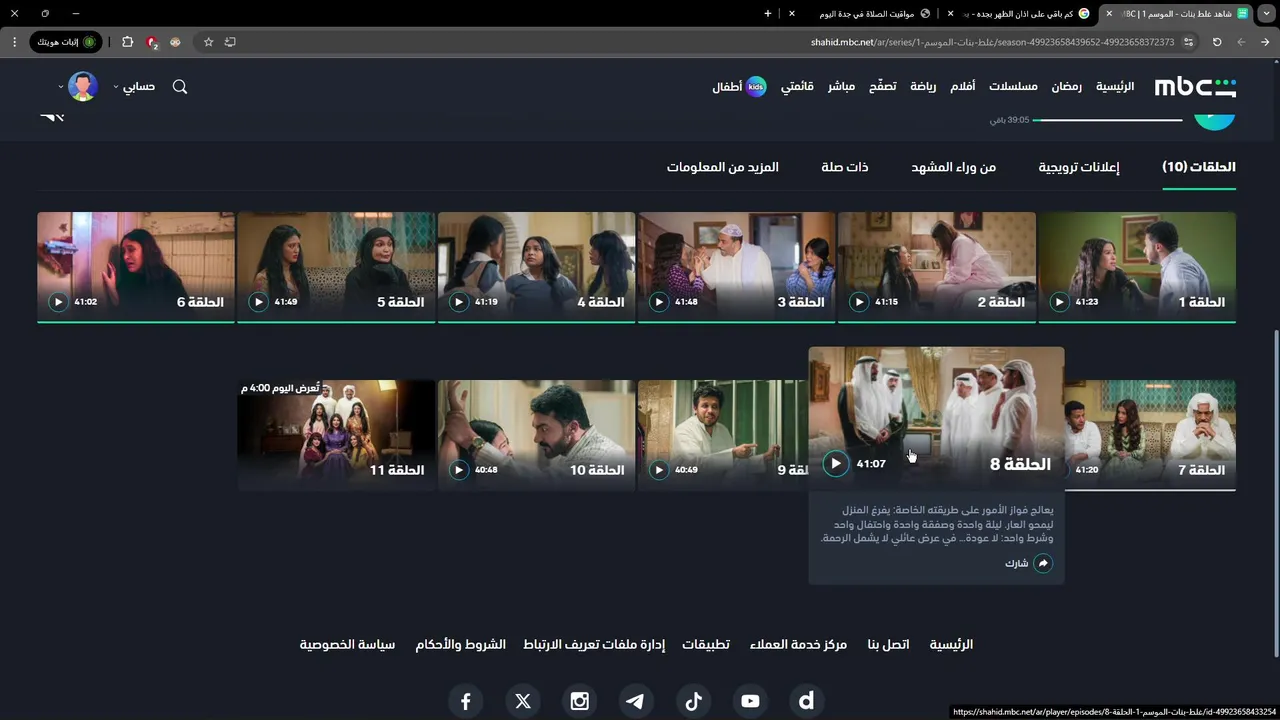Open the Instagram footer icon
1280x720 pixels.
(x=580, y=701)
